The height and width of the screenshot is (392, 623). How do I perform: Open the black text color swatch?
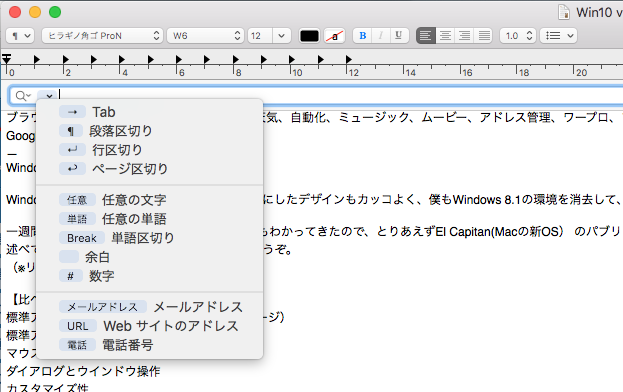pos(309,36)
